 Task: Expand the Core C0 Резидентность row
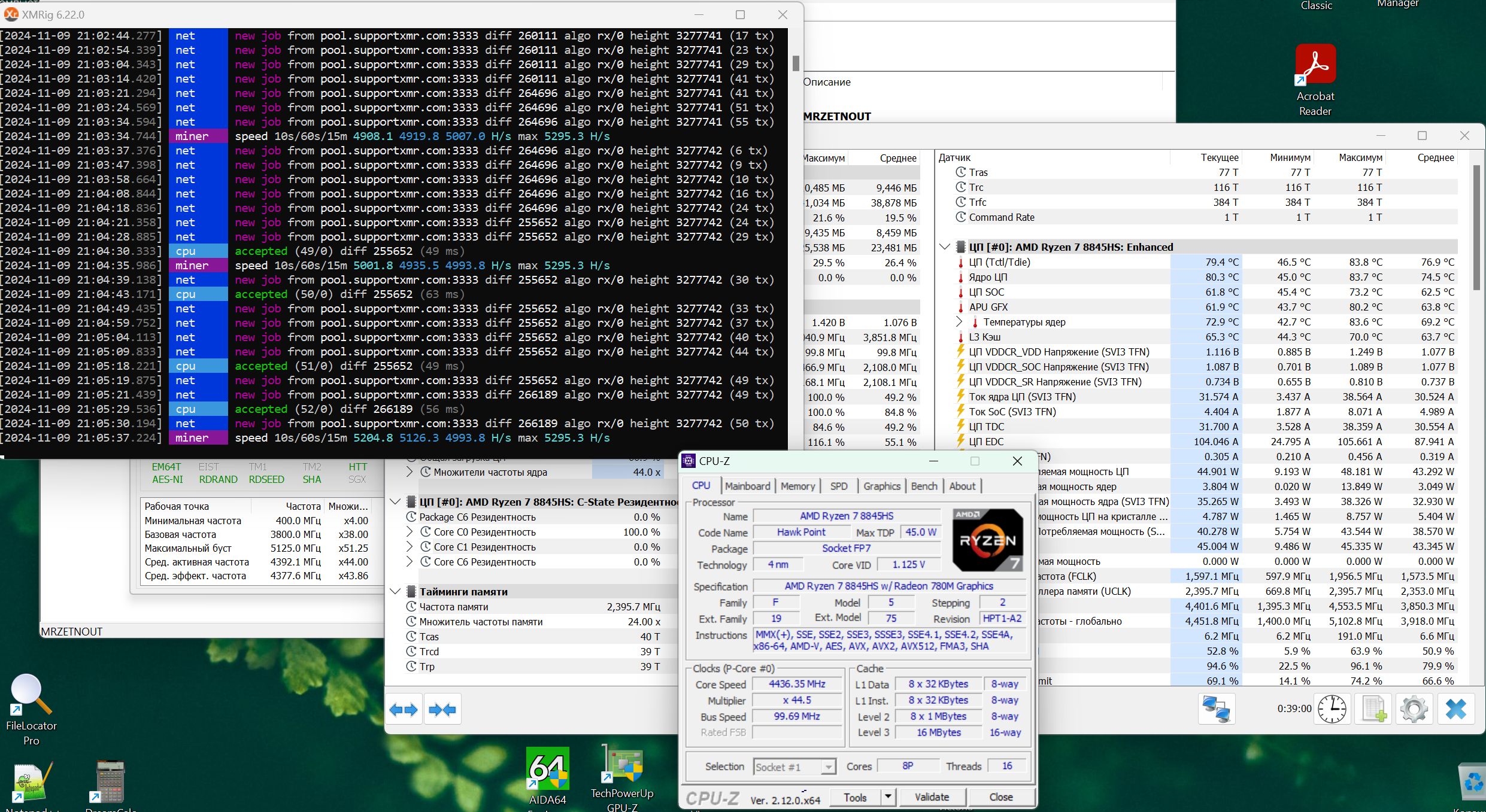(x=410, y=532)
